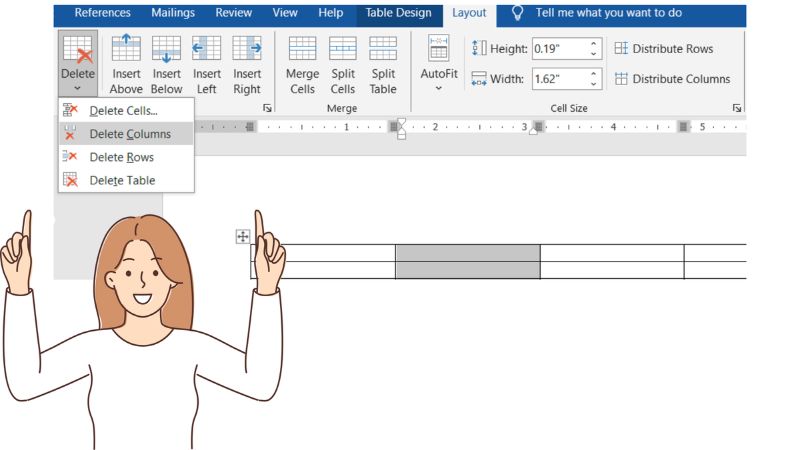Click the Insert Left icon
This screenshot has height=450, width=800.
(x=207, y=49)
